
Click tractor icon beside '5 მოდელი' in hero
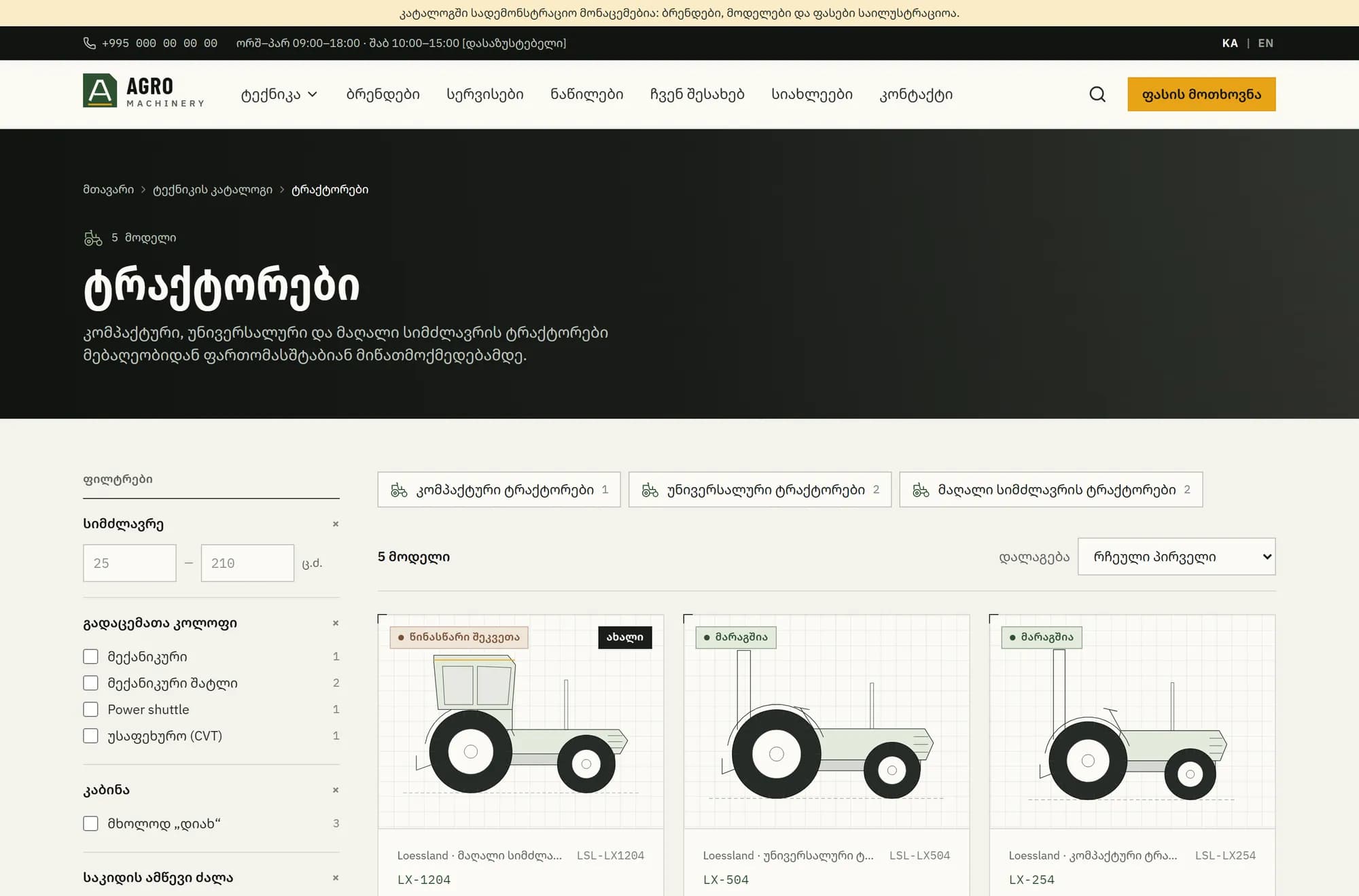click(x=93, y=238)
